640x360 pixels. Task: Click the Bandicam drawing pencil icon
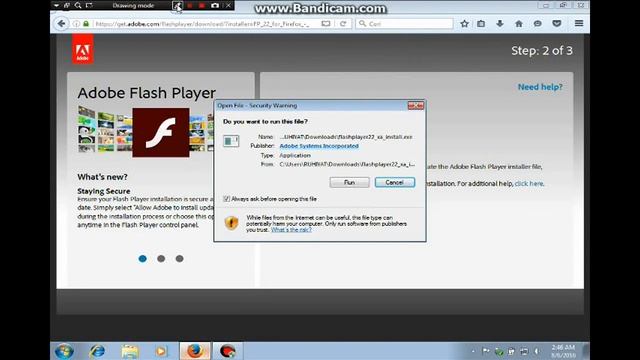click(177, 6)
